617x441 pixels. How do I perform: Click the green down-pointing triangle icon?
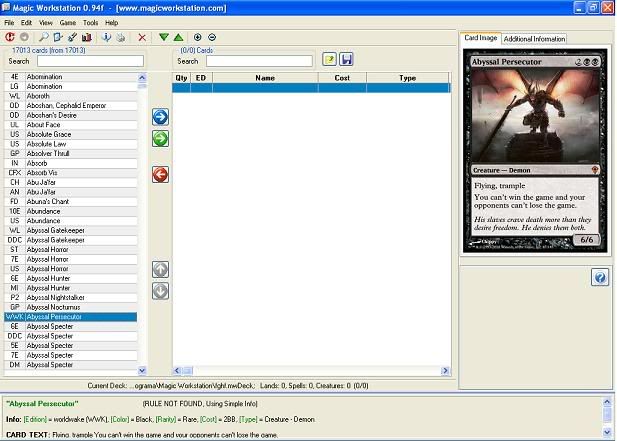click(x=164, y=37)
